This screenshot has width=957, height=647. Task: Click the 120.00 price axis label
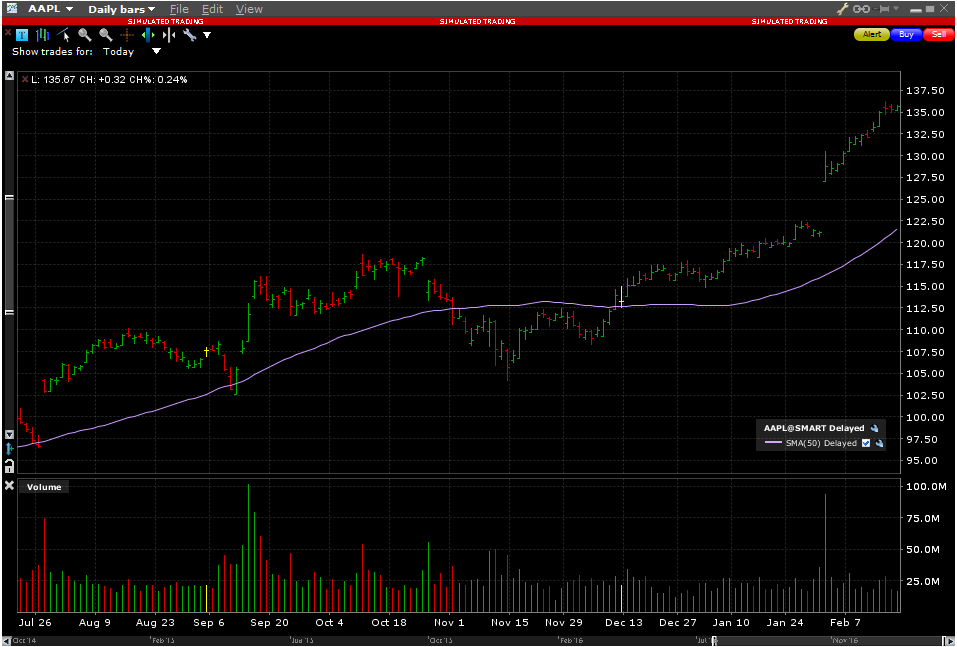point(925,244)
